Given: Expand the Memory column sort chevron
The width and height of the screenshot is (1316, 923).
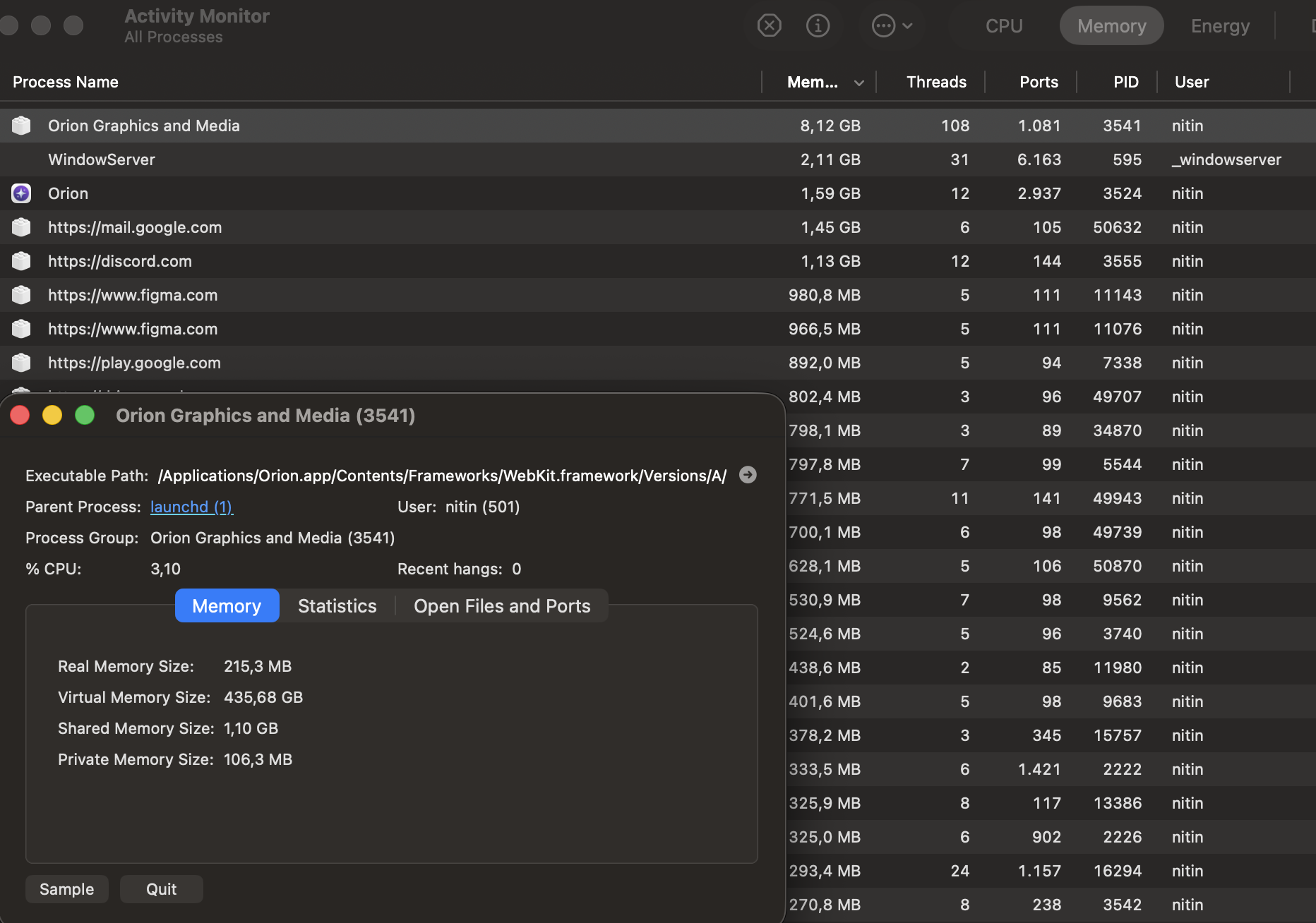Looking at the screenshot, I should 859,83.
